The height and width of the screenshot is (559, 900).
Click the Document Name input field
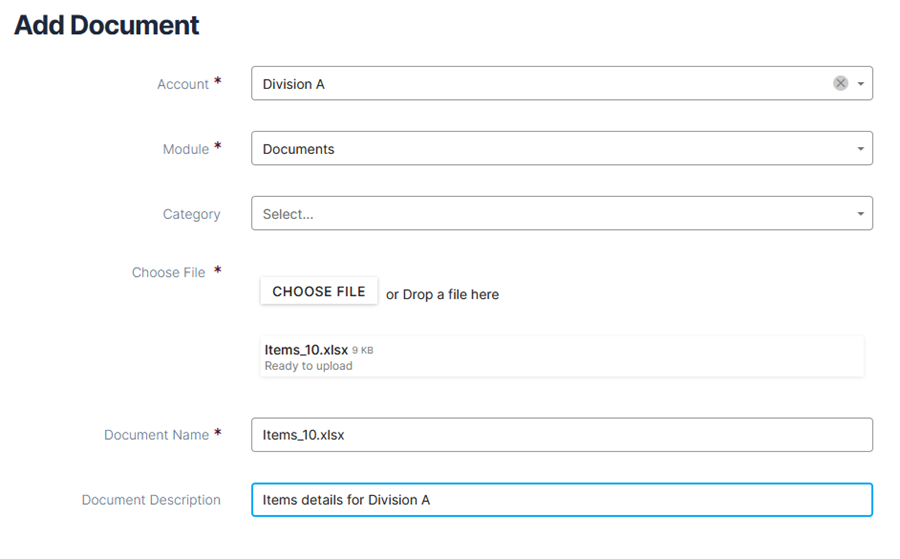tap(562, 434)
